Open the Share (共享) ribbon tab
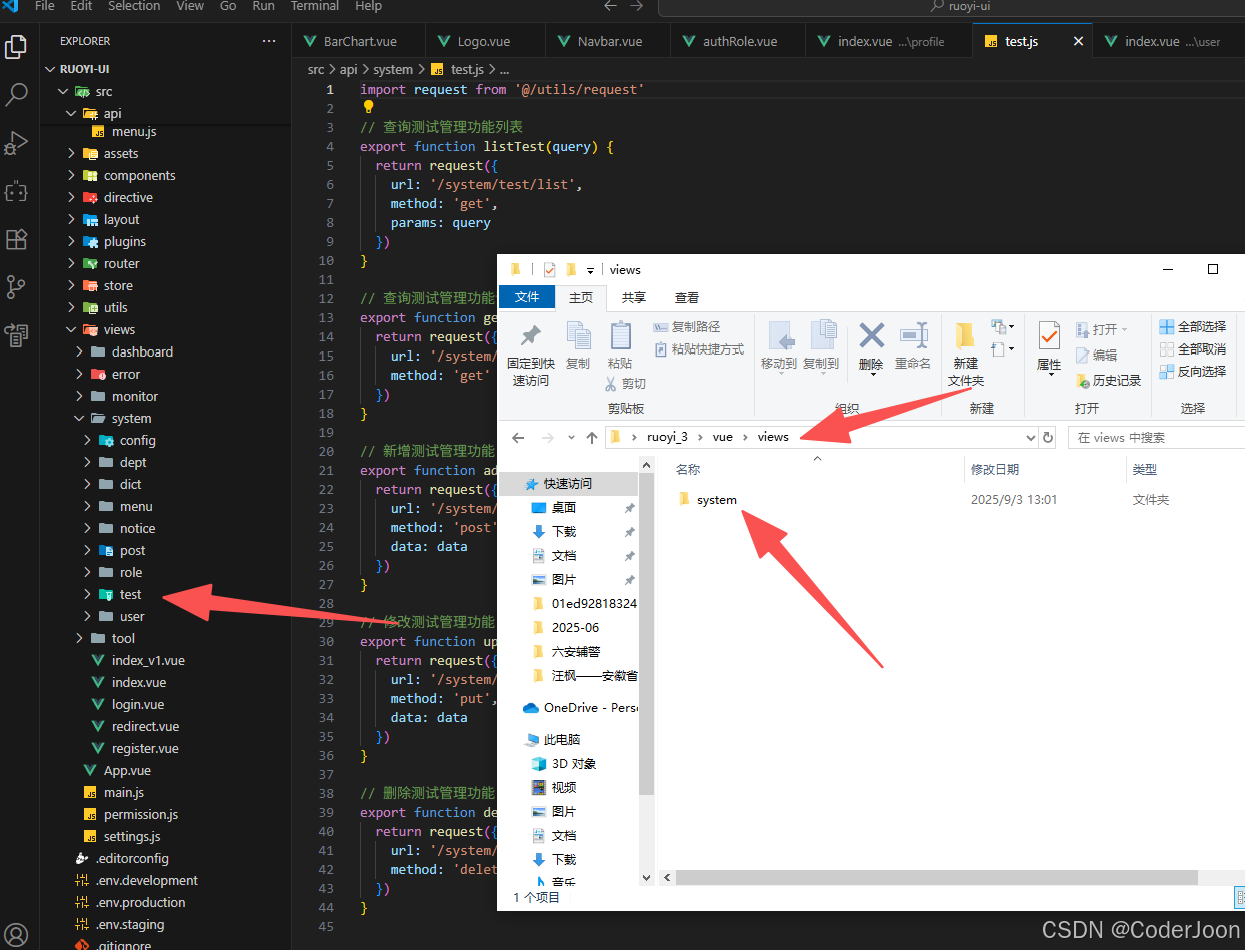Image resolution: width=1245 pixels, height=950 pixels. (634, 297)
